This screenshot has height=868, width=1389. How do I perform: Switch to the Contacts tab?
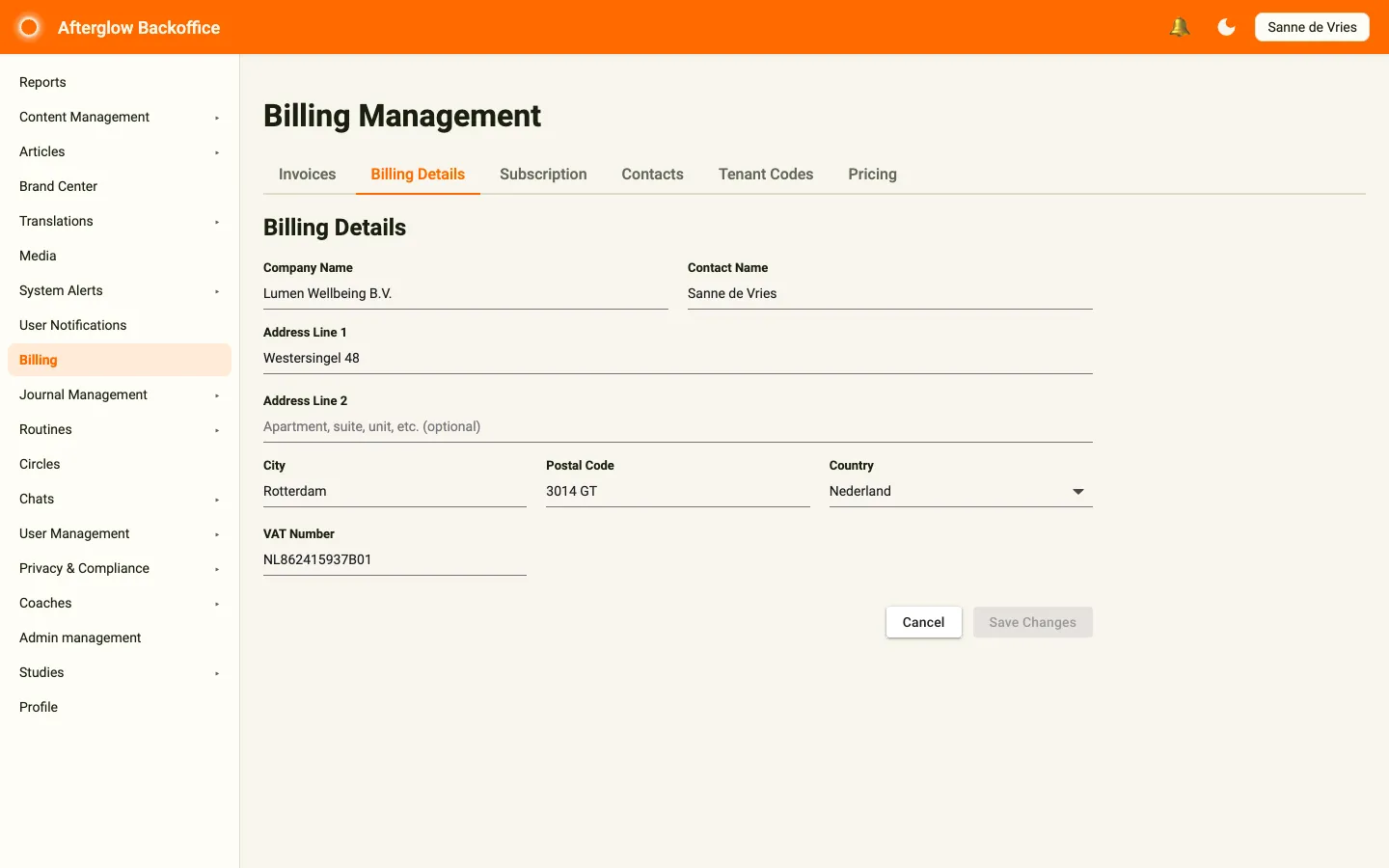(652, 175)
